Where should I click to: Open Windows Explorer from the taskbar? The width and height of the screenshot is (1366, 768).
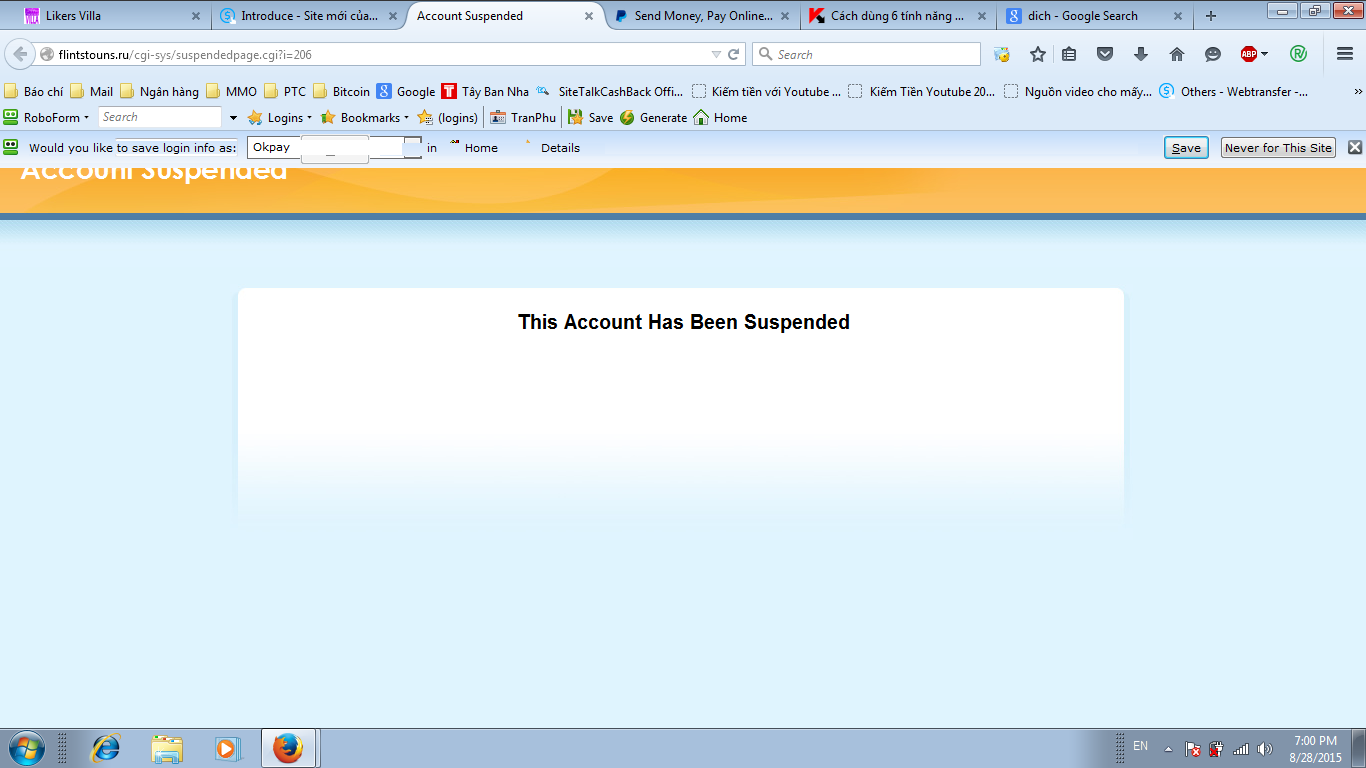click(167, 748)
